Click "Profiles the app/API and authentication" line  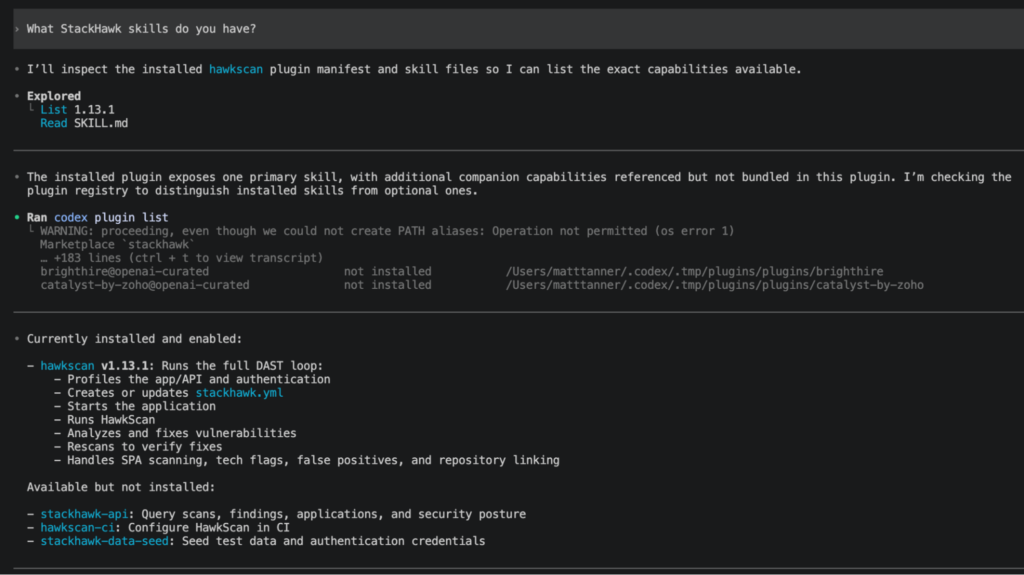(x=199, y=380)
